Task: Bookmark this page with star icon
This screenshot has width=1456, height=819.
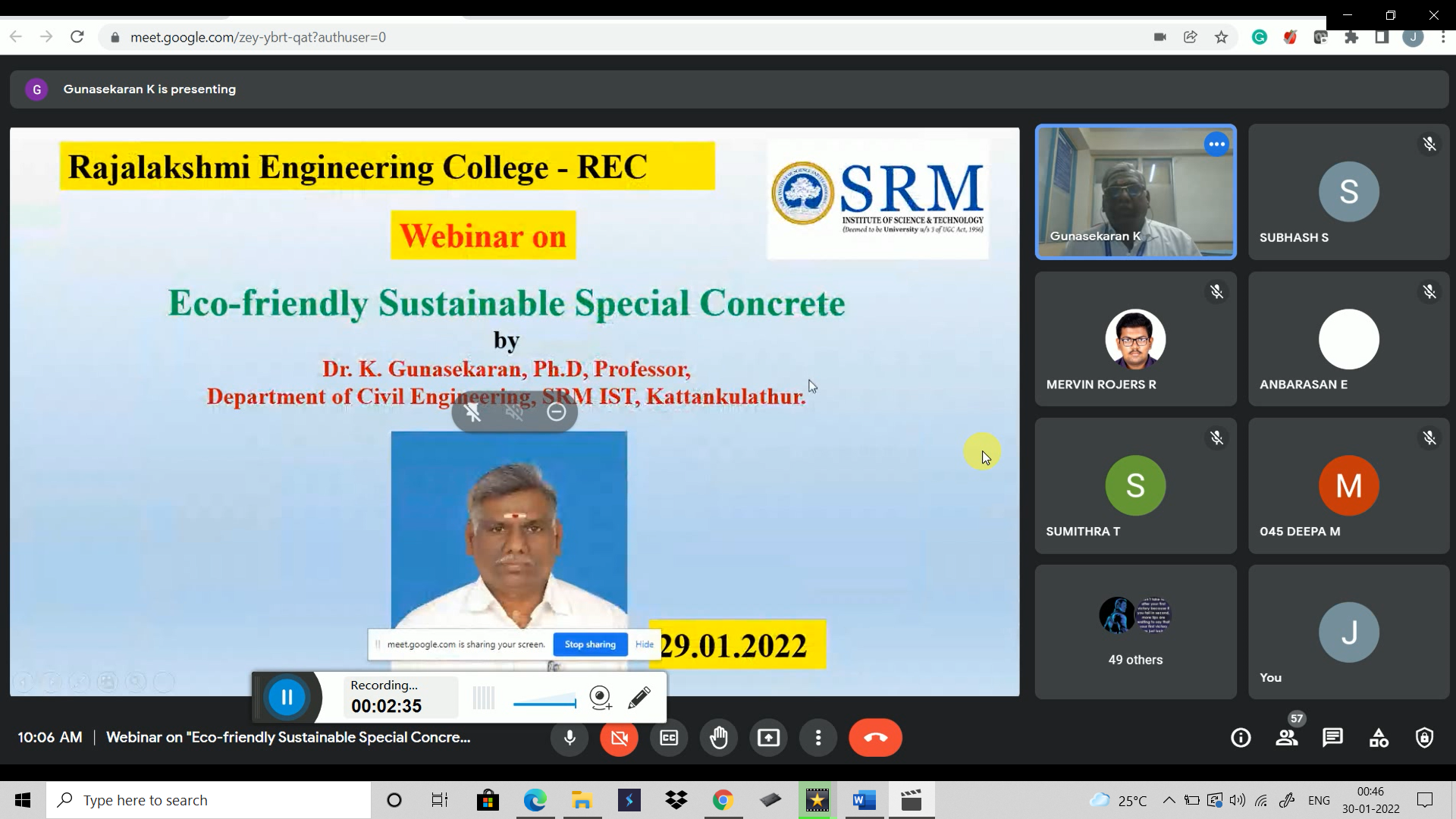Action: tap(1221, 37)
